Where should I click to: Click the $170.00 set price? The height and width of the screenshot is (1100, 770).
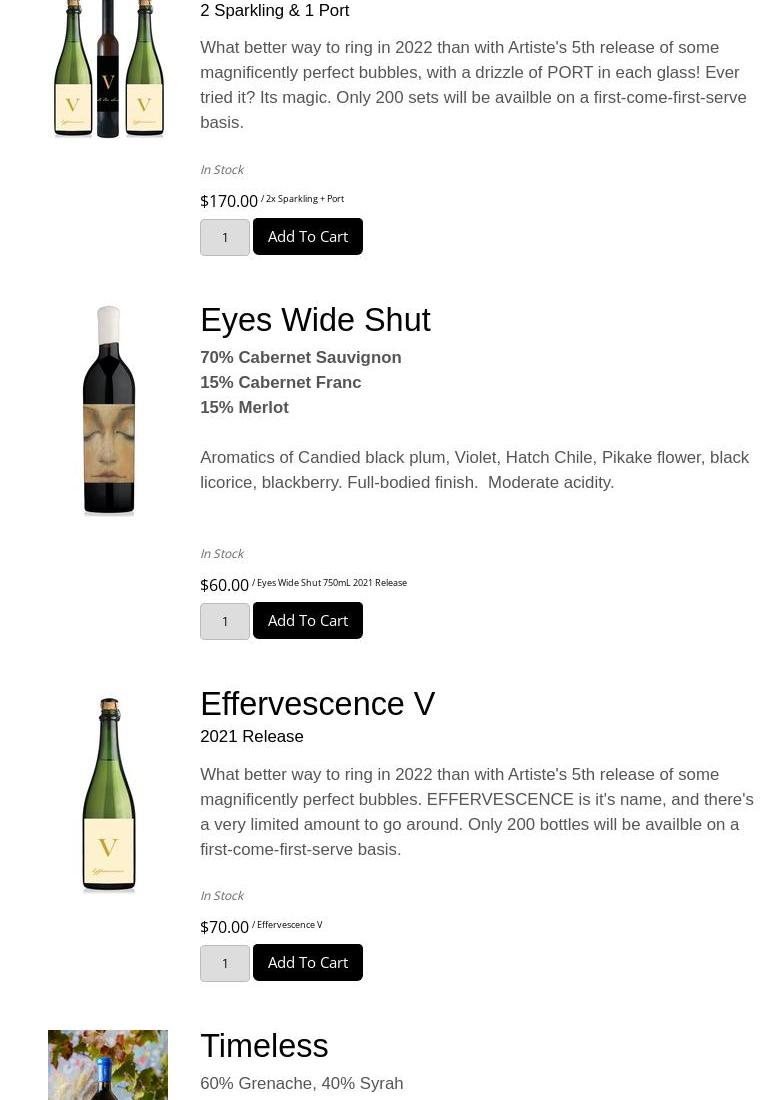228,201
